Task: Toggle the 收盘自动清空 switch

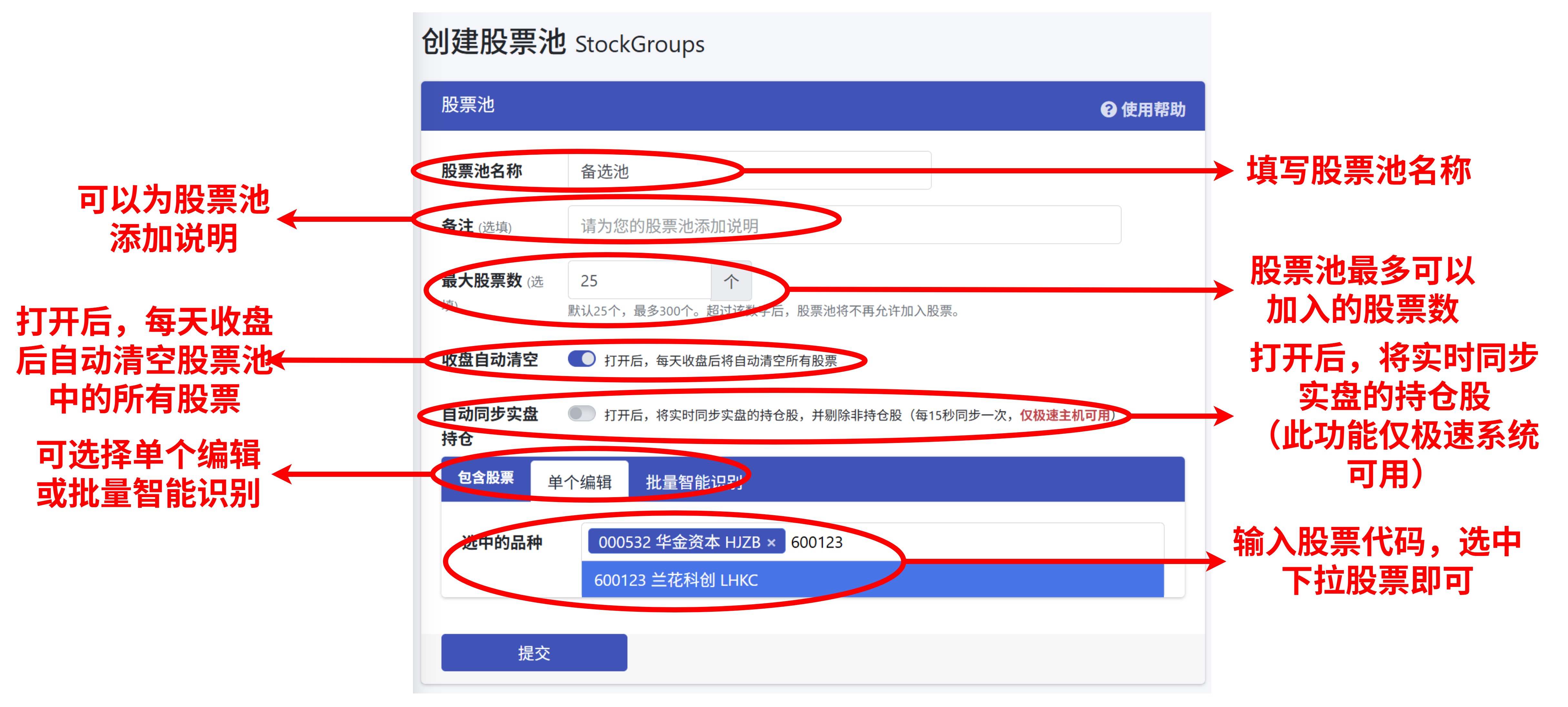Action: tap(581, 359)
